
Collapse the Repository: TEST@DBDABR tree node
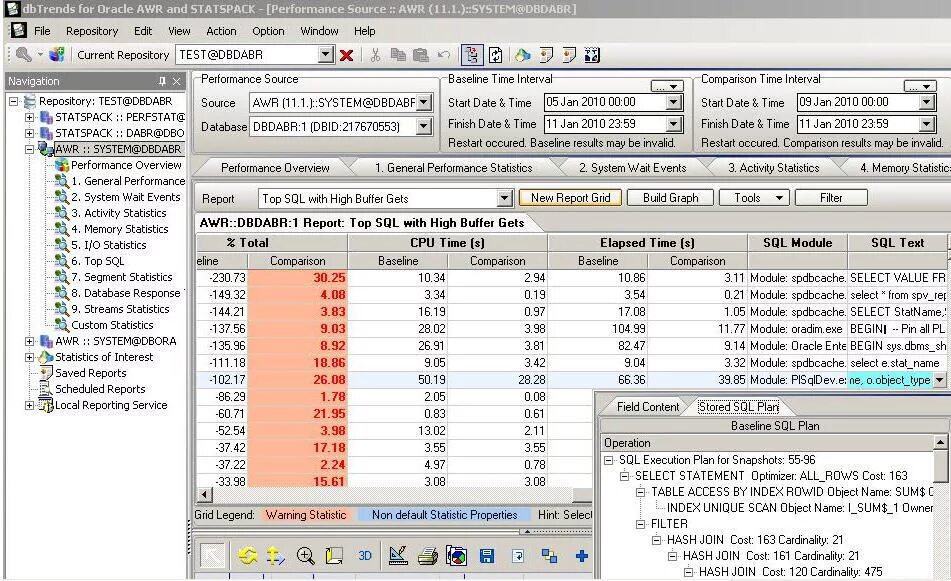click(13, 101)
